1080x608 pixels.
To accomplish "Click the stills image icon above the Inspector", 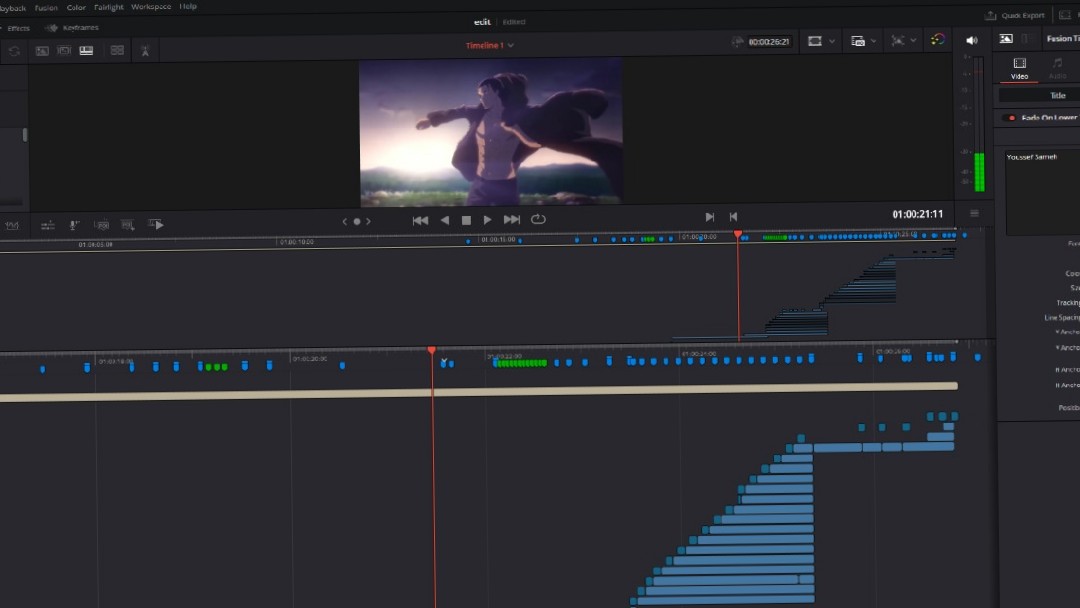I will 1005,38.
